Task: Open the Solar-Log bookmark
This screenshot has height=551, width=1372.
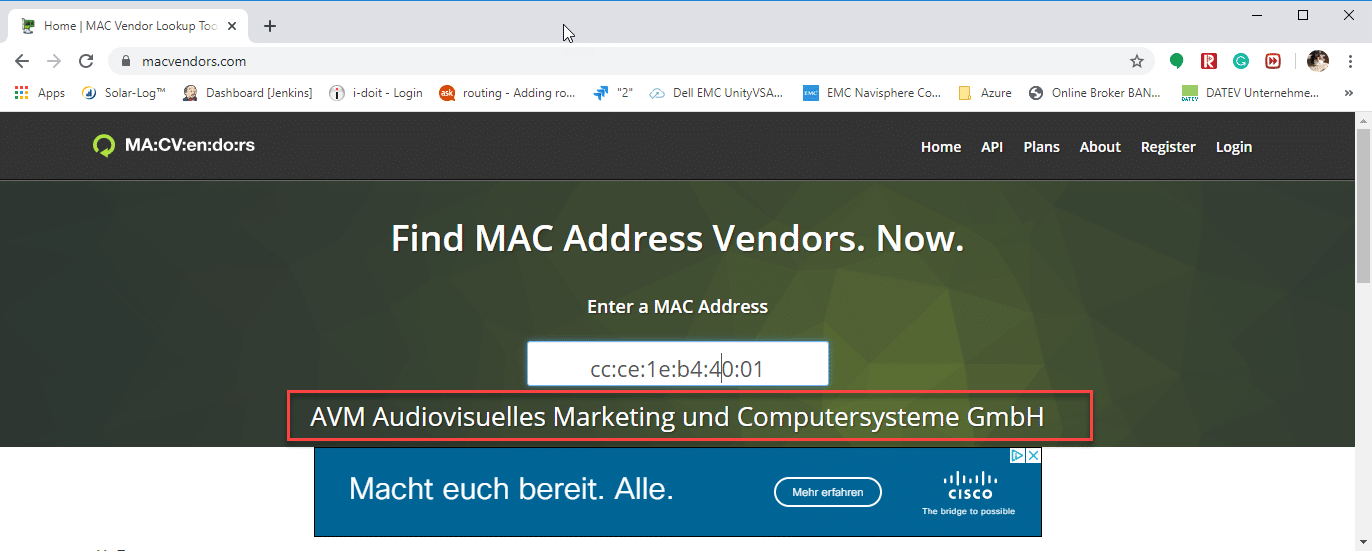Action: click(x=123, y=93)
